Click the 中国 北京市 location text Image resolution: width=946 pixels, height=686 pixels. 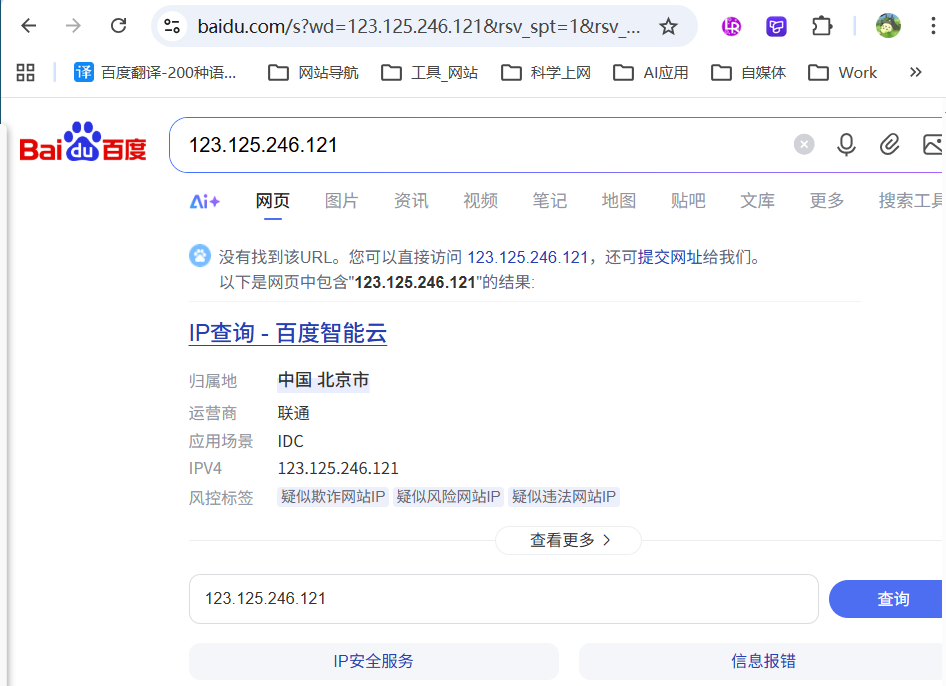pos(323,380)
